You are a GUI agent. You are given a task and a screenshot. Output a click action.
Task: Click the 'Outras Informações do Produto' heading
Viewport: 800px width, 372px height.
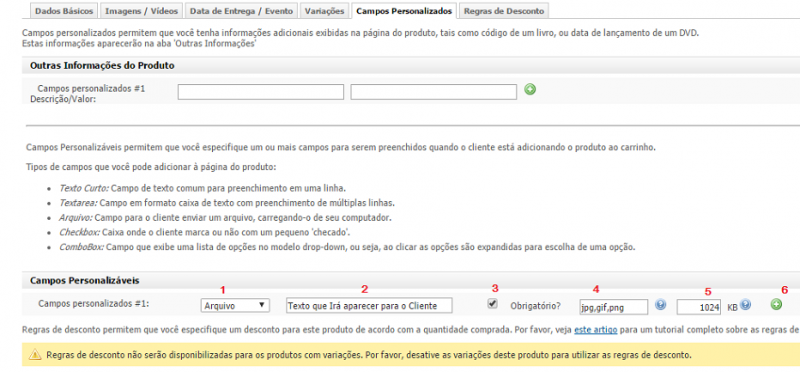(x=103, y=66)
